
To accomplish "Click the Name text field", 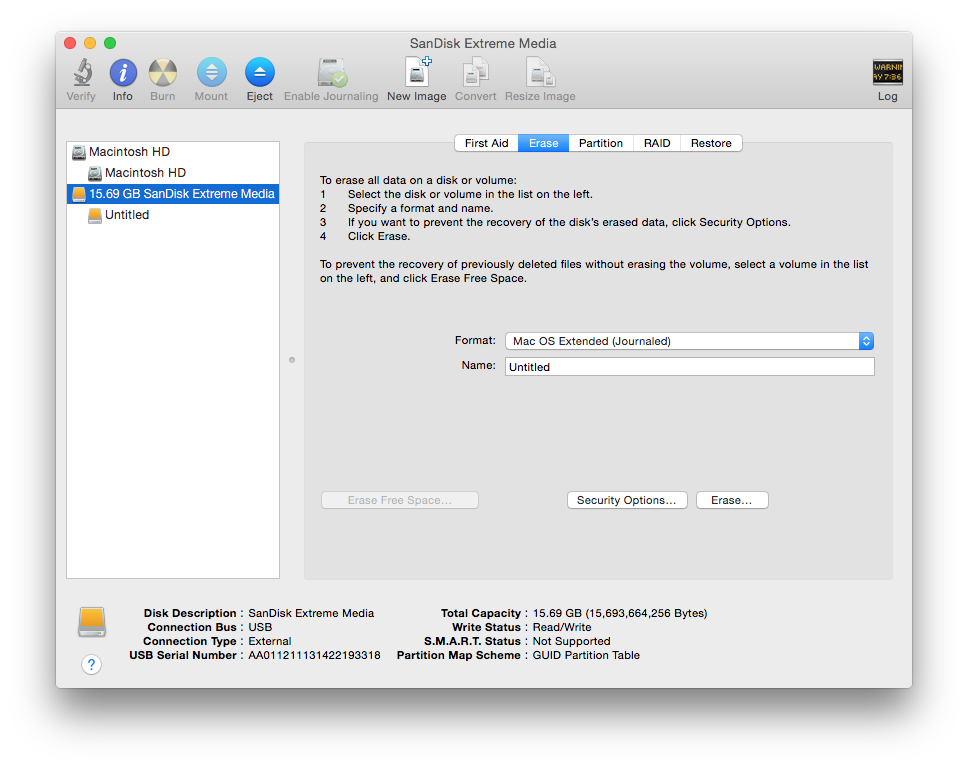I will pyautogui.click(x=690, y=367).
